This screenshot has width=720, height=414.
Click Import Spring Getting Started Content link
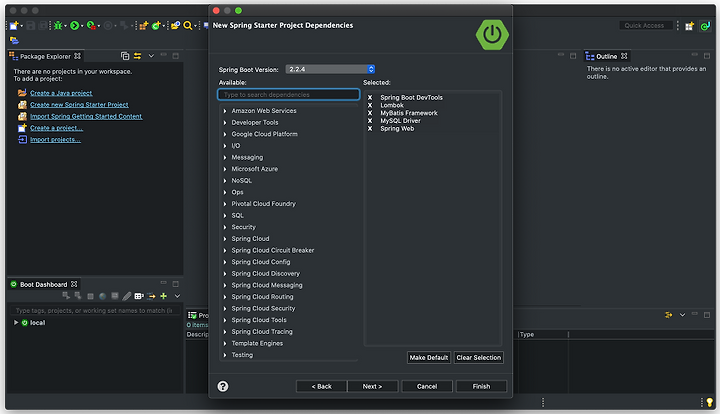pyautogui.click(x=86, y=117)
